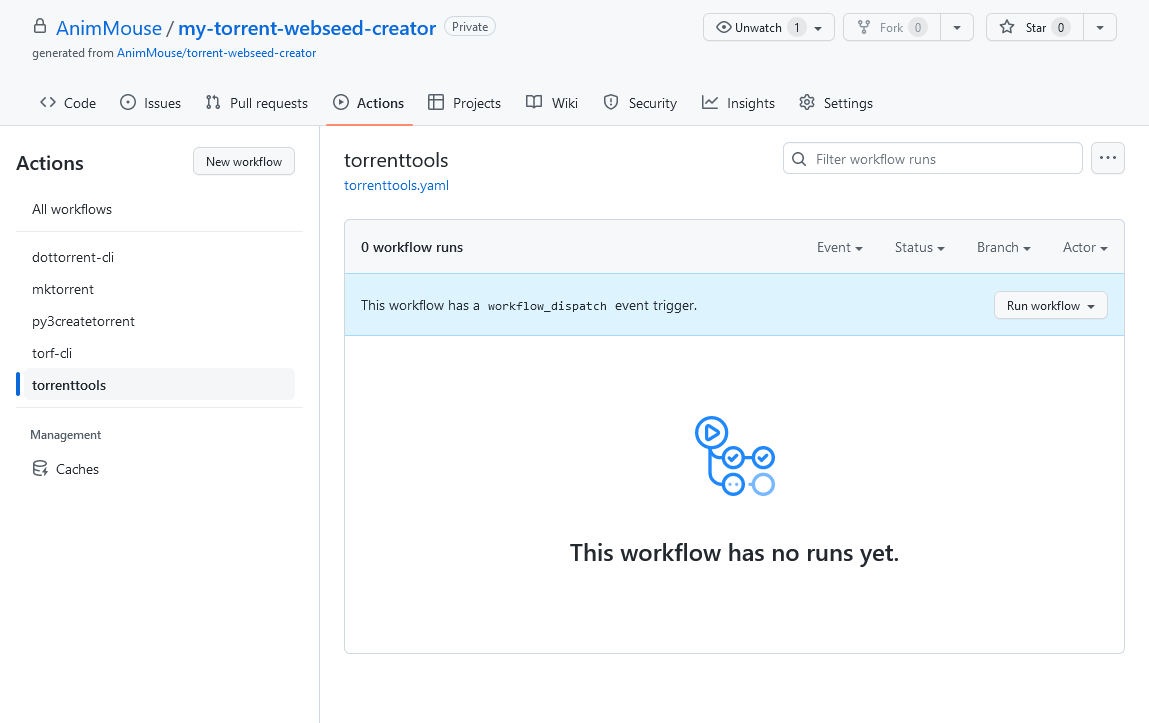Image resolution: width=1149 pixels, height=723 pixels.
Task: Open the Status filter dropdown
Action: [x=920, y=248]
